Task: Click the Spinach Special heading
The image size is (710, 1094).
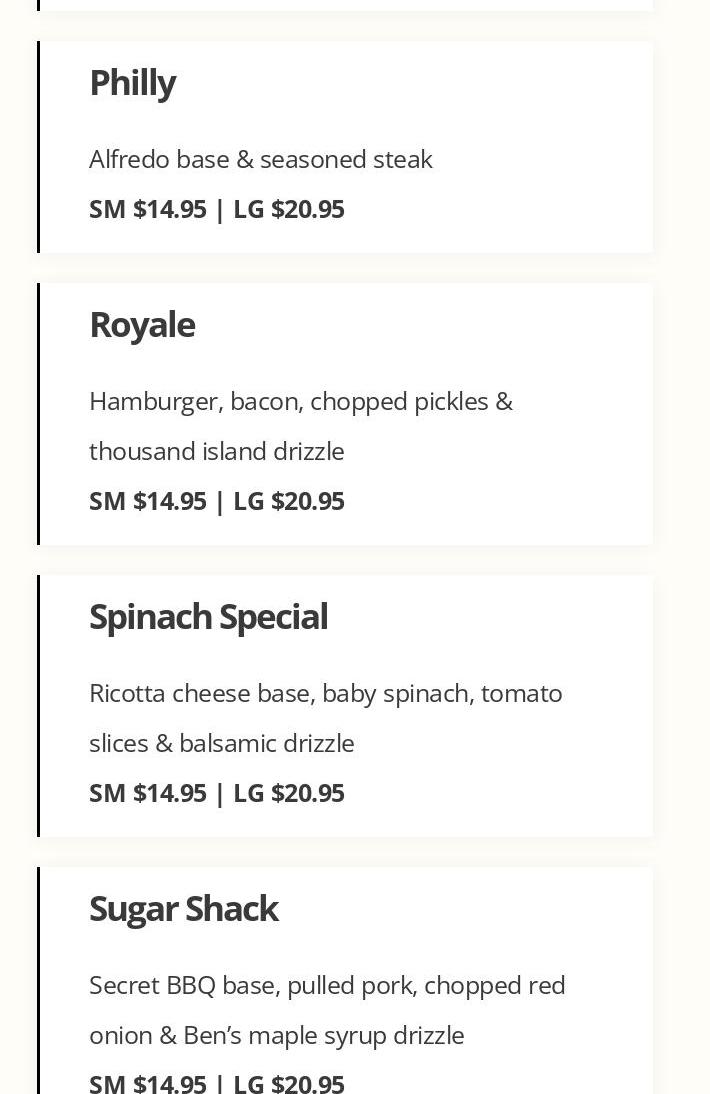Action: 208,617
